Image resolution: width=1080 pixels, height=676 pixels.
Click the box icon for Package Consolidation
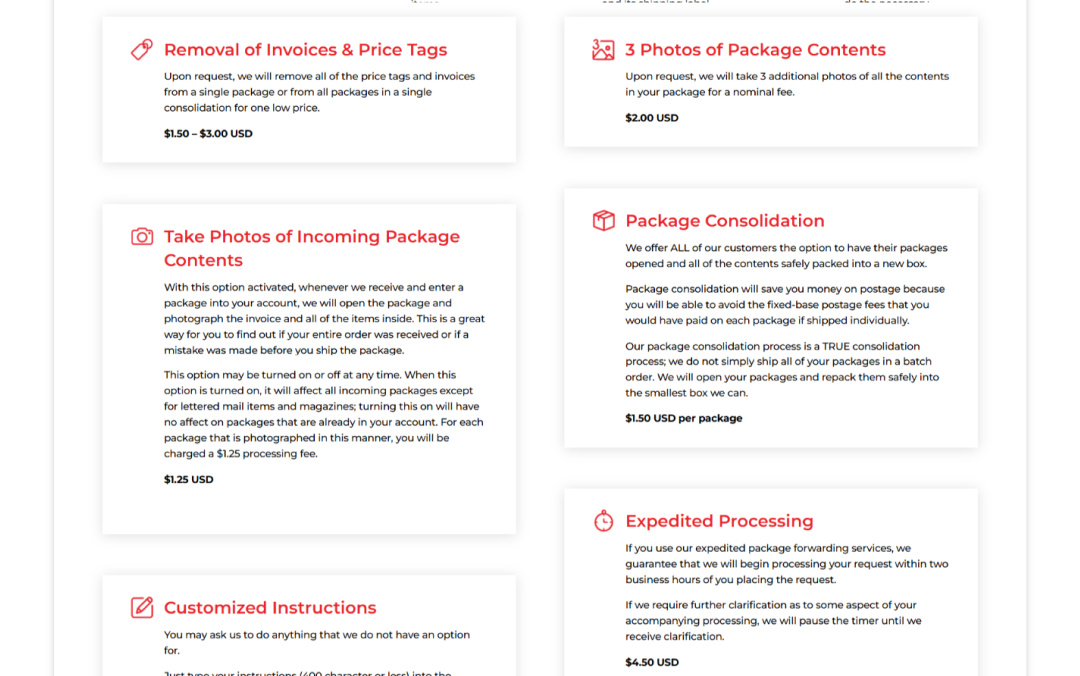coord(603,221)
